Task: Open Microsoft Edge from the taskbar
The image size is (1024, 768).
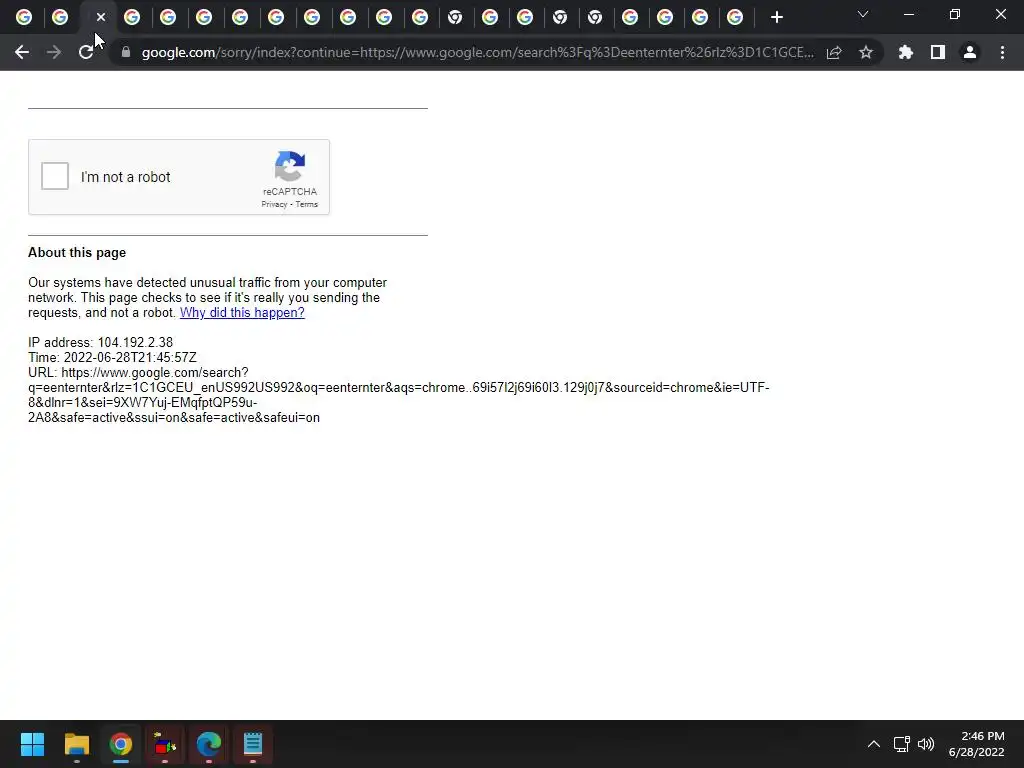Action: [x=209, y=744]
